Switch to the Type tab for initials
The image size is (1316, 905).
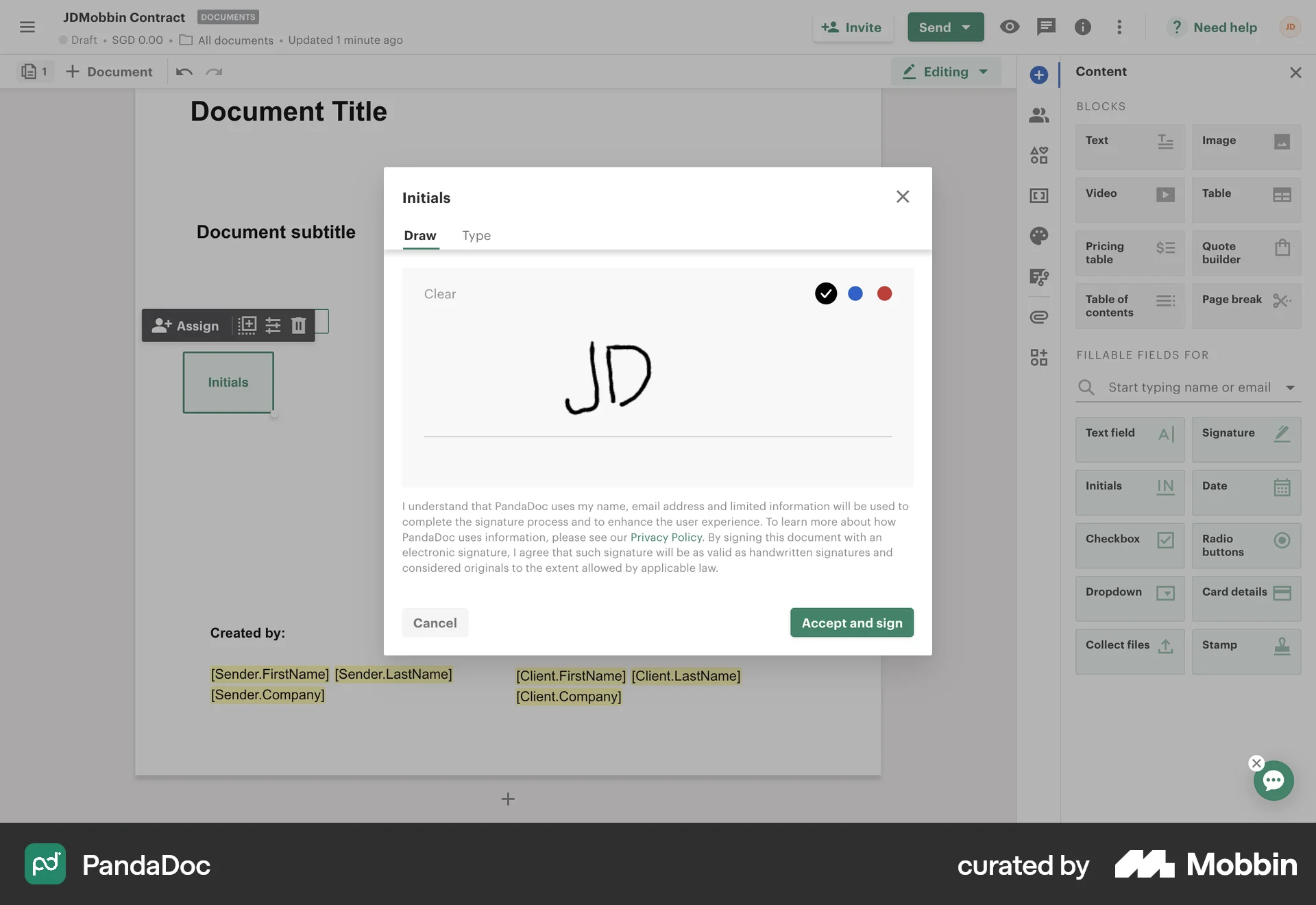click(x=476, y=235)
